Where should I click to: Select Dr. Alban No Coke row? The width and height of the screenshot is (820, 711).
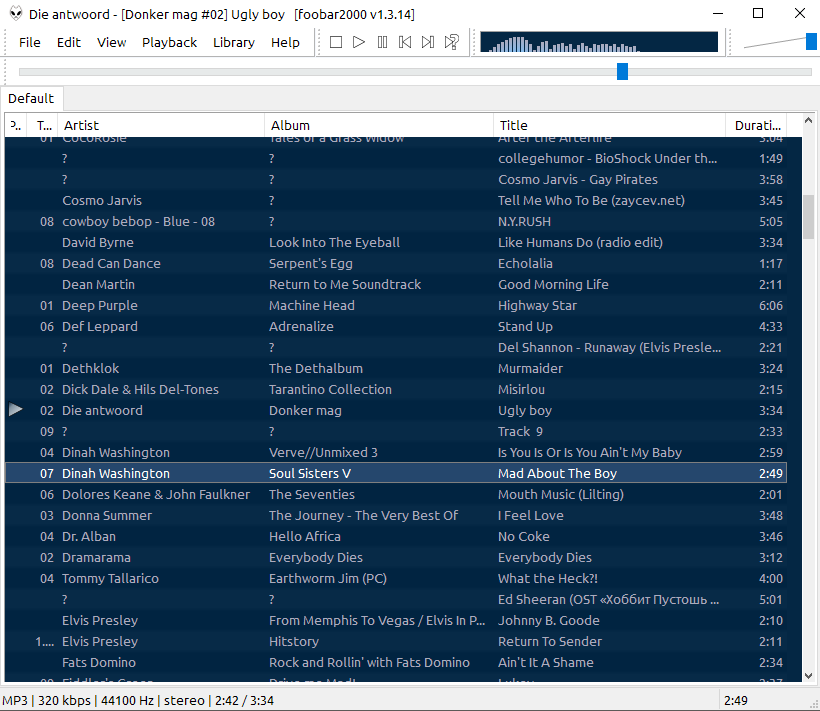click(396, 536)
